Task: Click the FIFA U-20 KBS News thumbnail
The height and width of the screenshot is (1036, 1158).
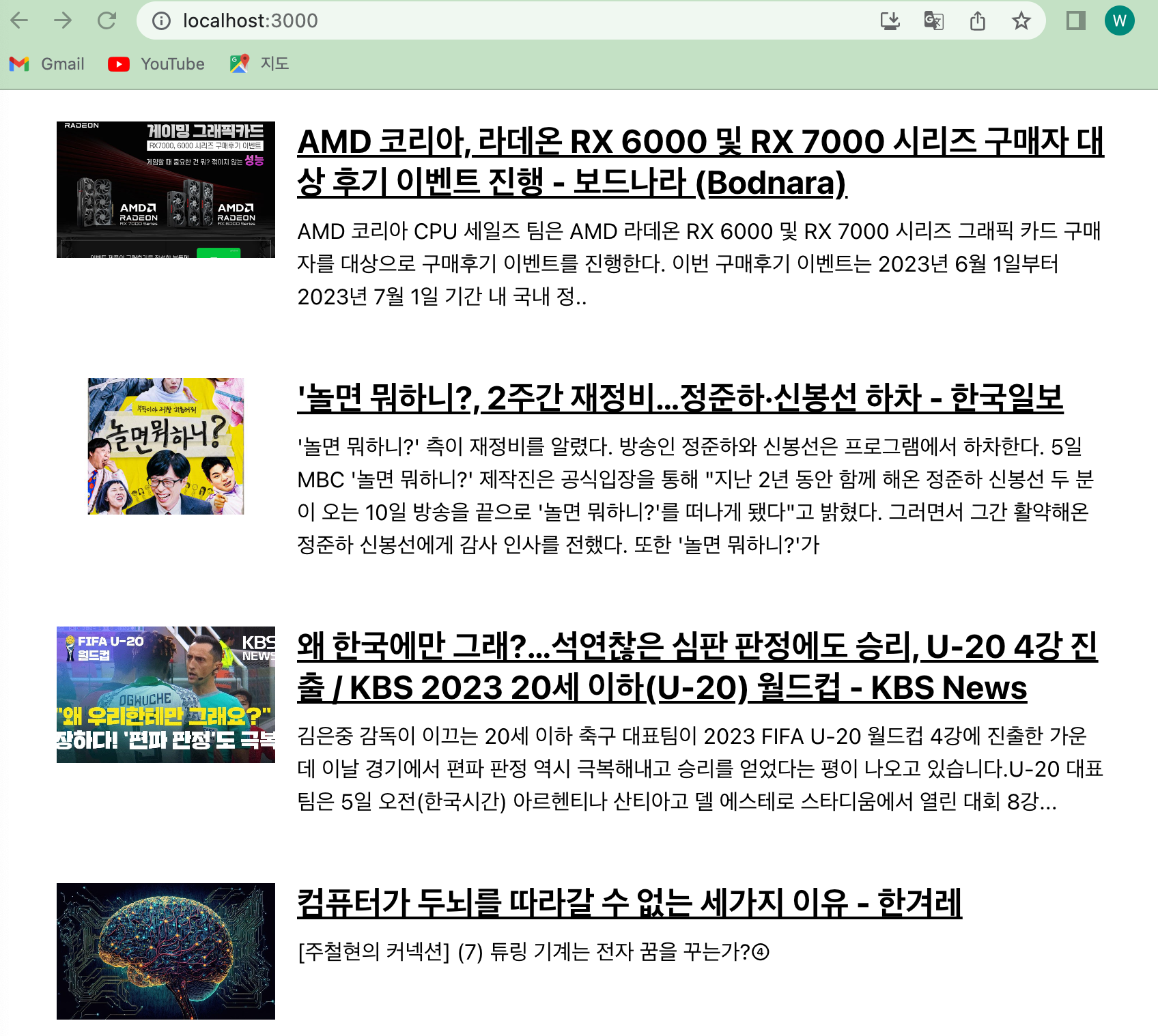Action: click(x=166, y=695)
